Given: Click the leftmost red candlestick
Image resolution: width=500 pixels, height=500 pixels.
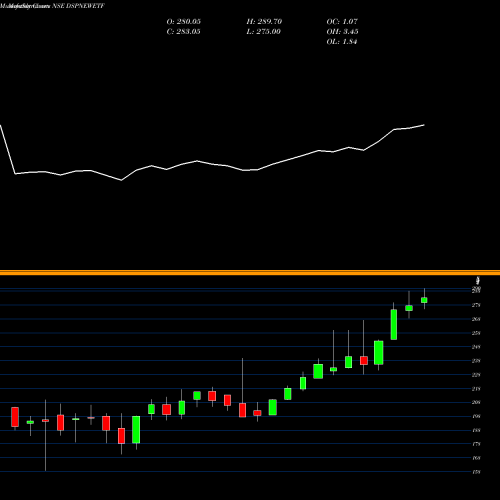Looking at the screenshot, I should click(15, 417).
